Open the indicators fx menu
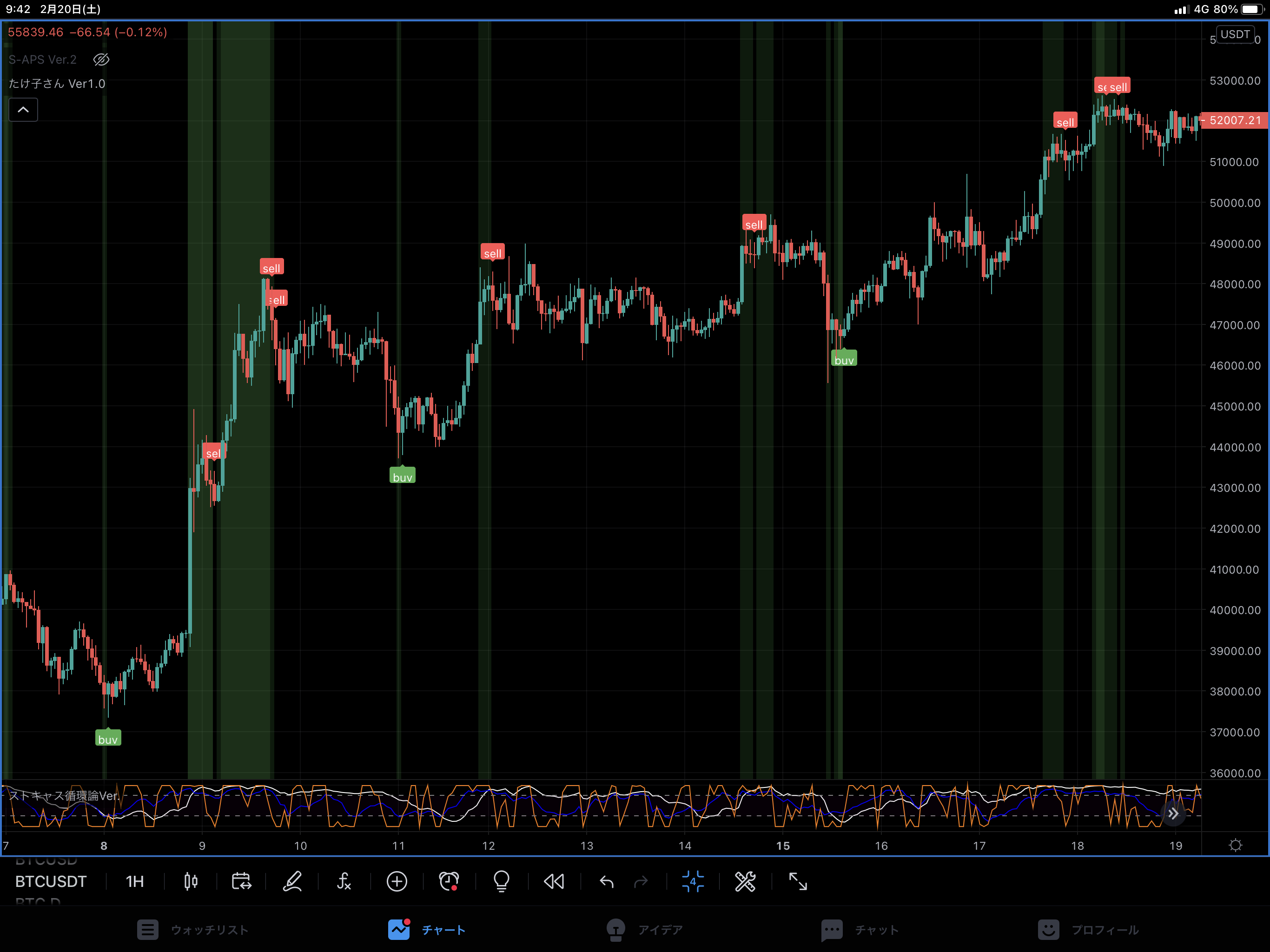 pyautogui.click(x=344, y=881)
